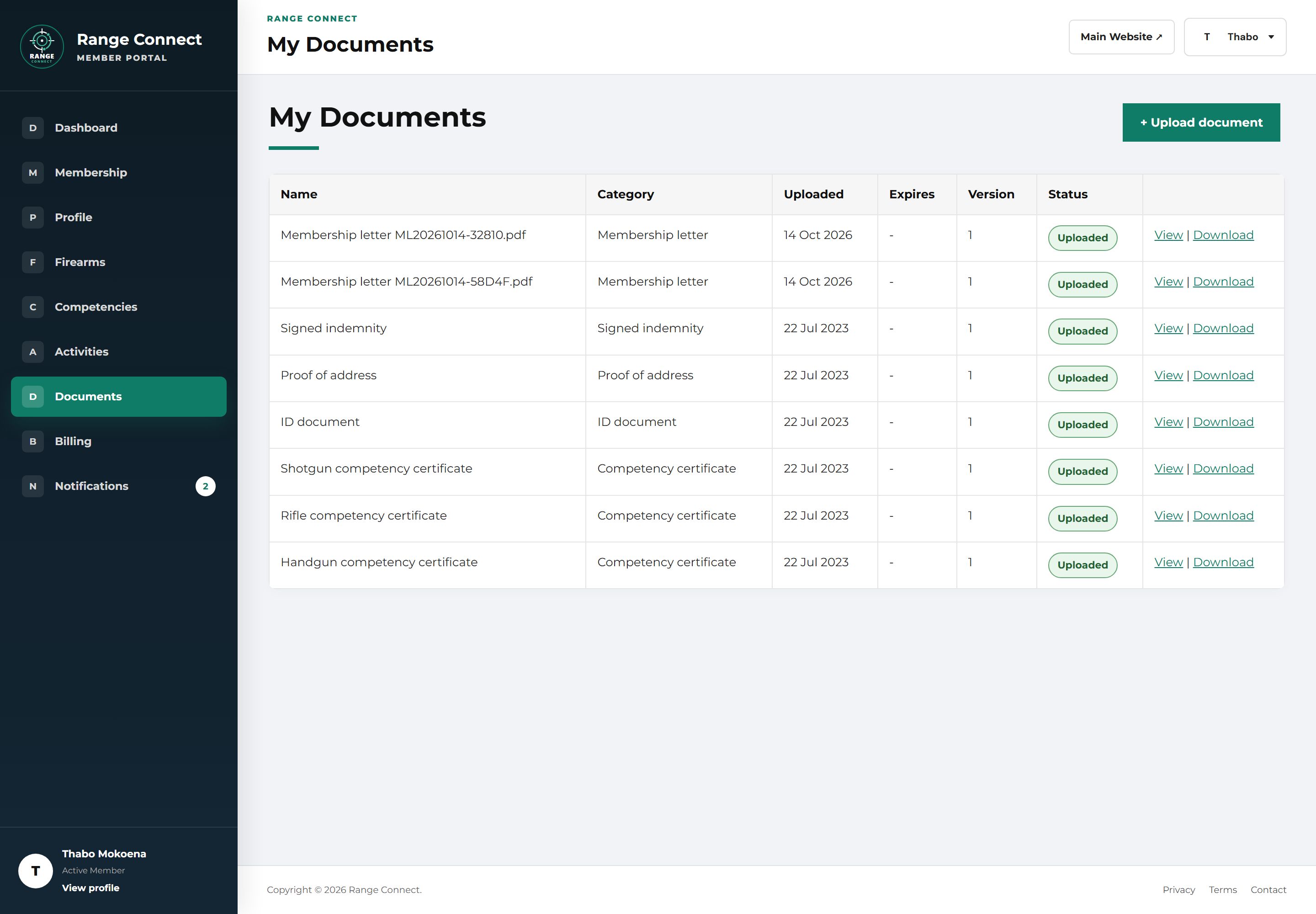Download the Proof of address document
Image resolution: width=1316 pixels, height=914 pixels.
click(x=1223, y=375)
